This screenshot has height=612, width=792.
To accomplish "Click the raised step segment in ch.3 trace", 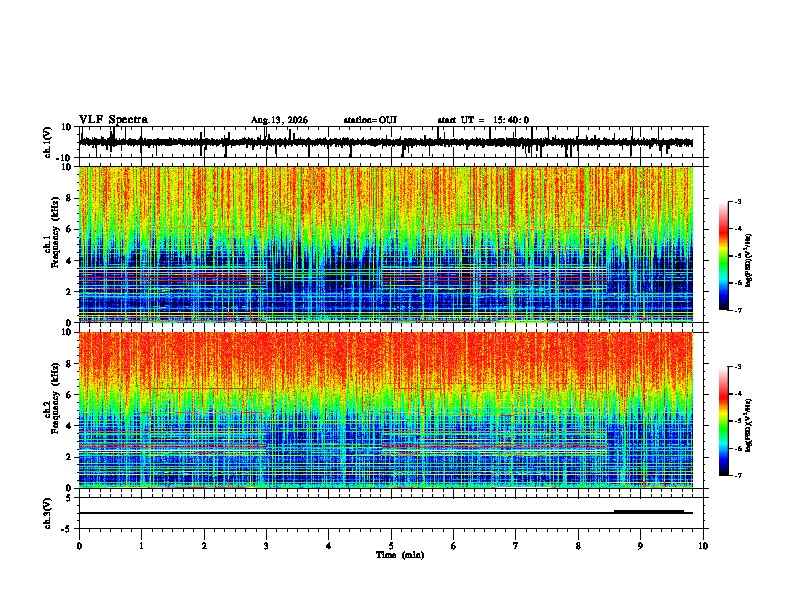I will (x=649, y=511).
